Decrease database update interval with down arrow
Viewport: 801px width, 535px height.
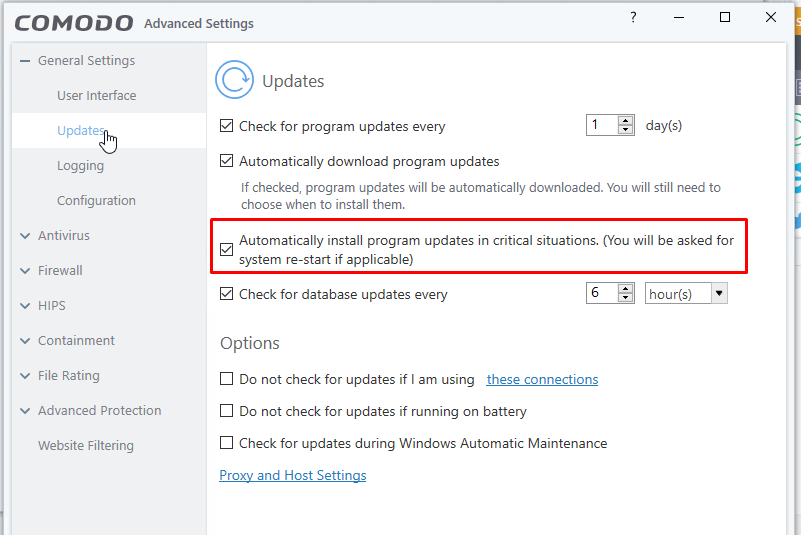626,299
